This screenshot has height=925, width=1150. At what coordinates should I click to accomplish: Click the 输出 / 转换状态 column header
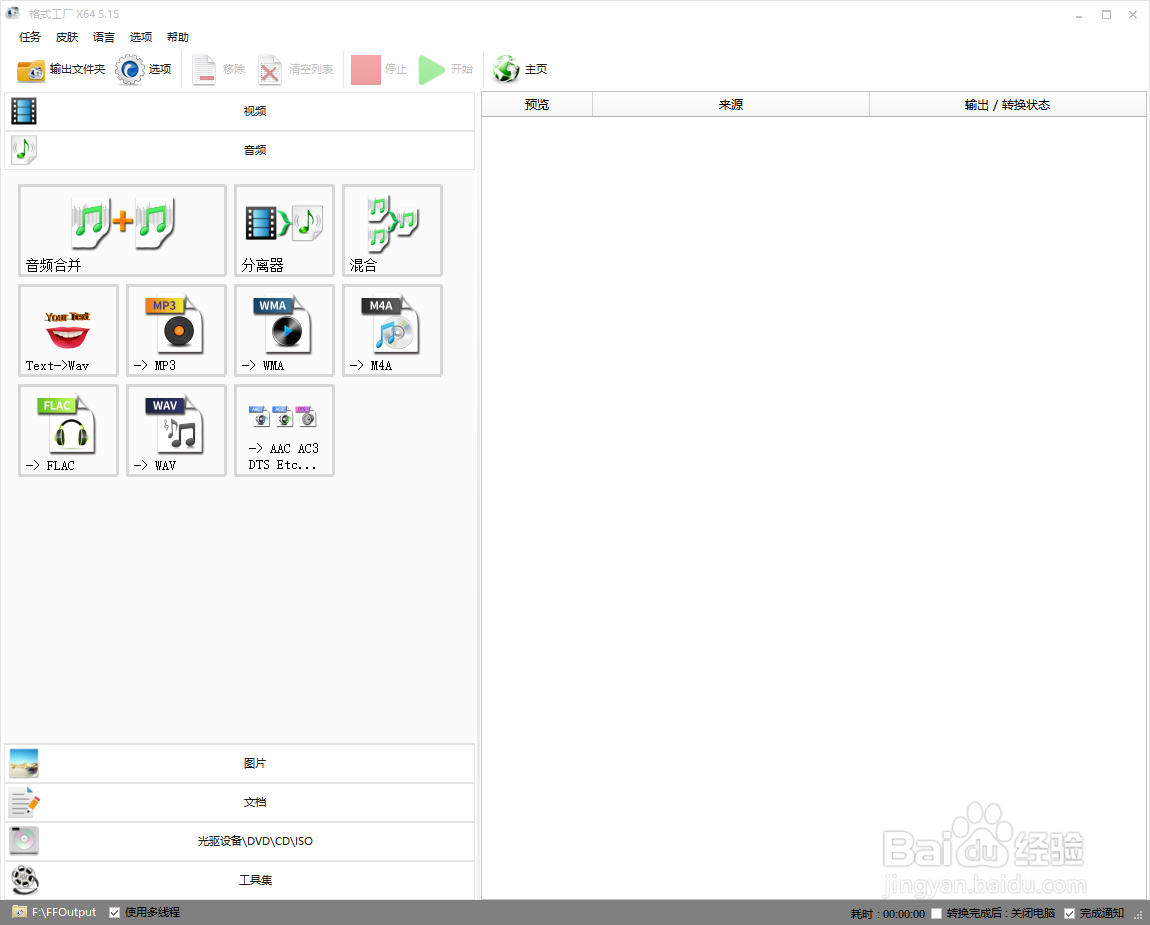pos(1007,105)
